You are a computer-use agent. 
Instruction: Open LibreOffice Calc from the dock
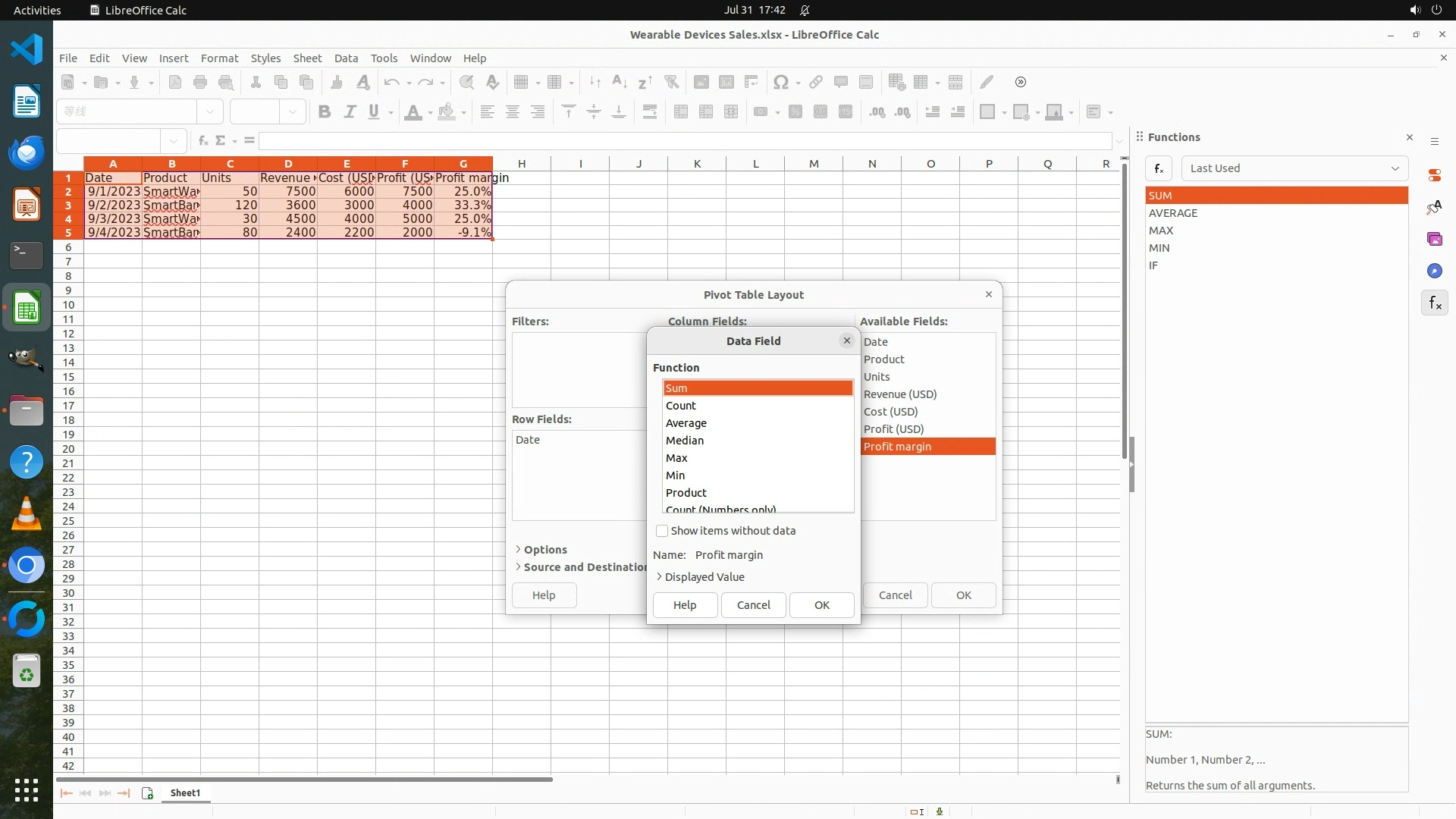click(x=27, y=309)
